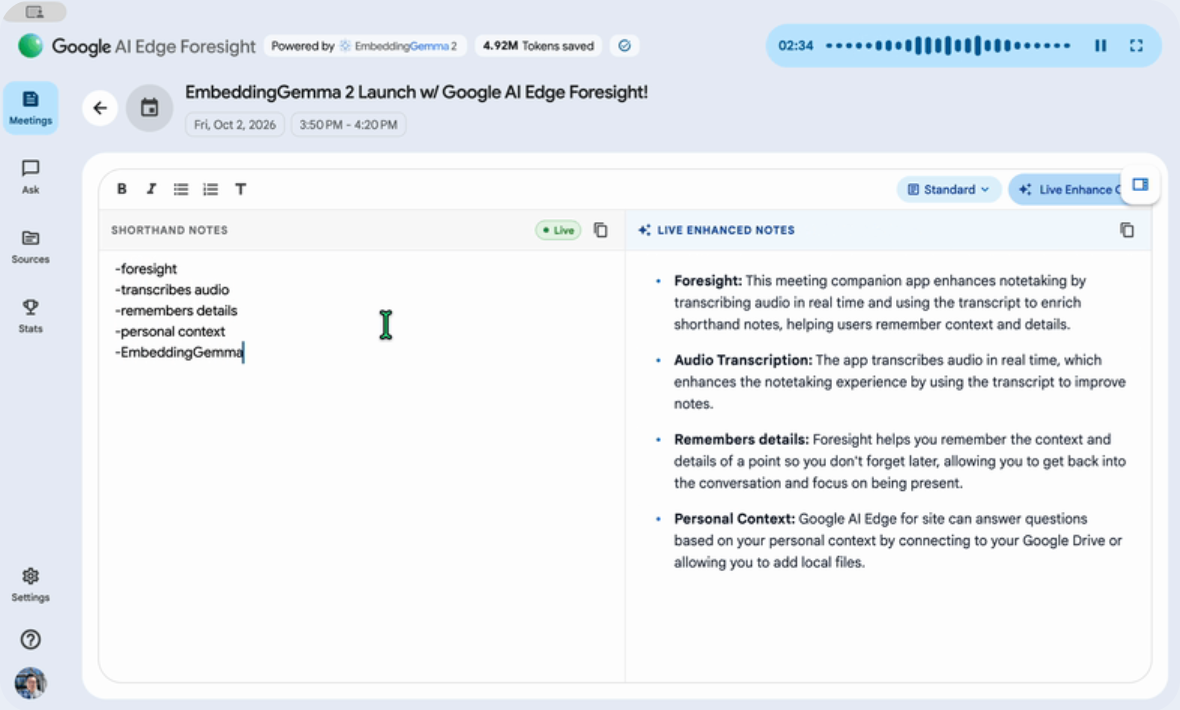Insert a numbered list
The image size is (1180, 710).
click(211, 189)
